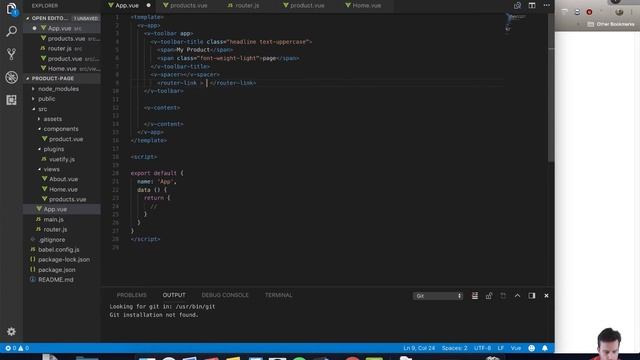Collapse the Open Editors section
Image resolution: width=640 pixels, height=360 pixels.
49,18
